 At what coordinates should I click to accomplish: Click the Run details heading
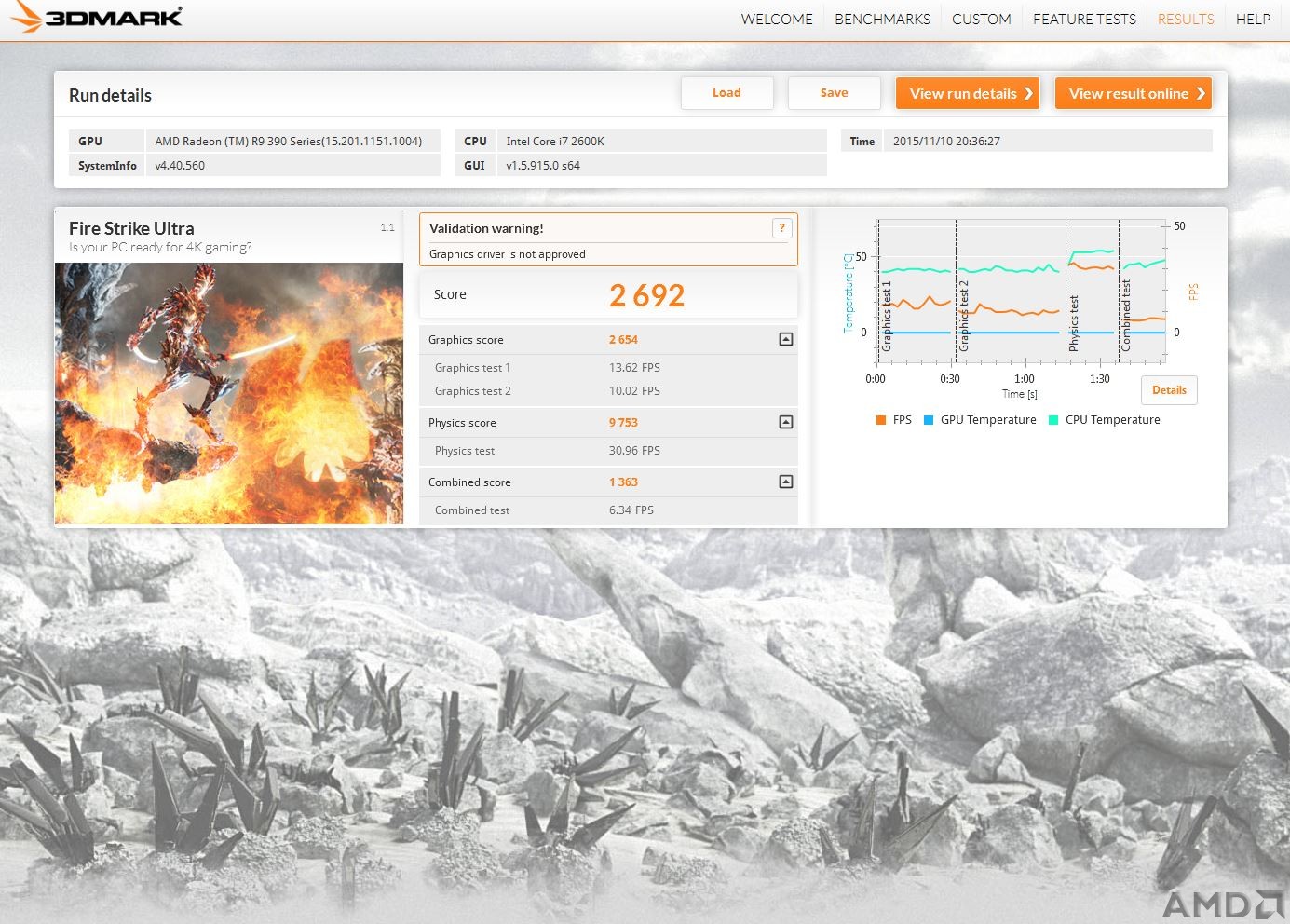[x=110, y=95]
